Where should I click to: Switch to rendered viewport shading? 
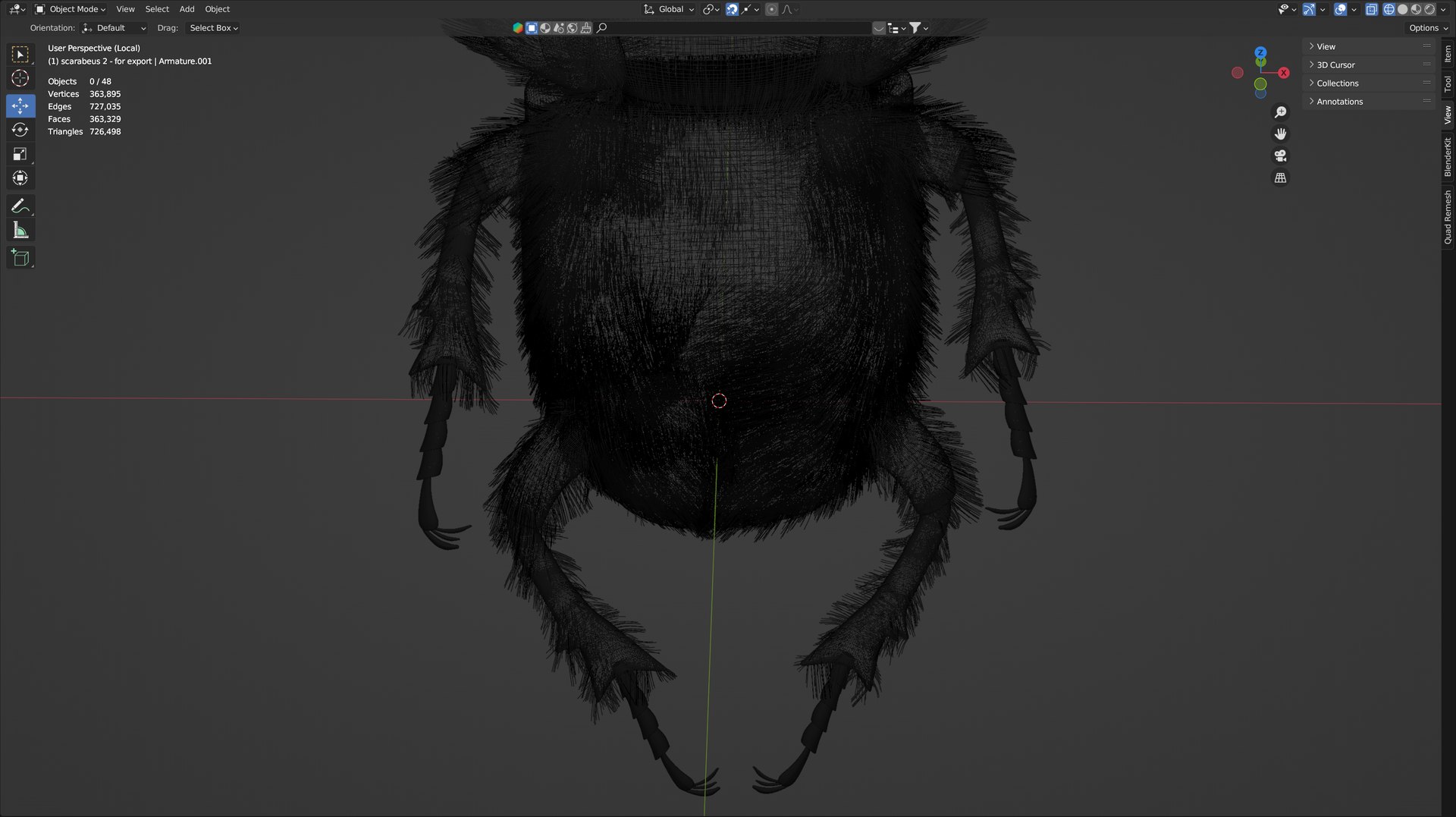pos(1430,9)
